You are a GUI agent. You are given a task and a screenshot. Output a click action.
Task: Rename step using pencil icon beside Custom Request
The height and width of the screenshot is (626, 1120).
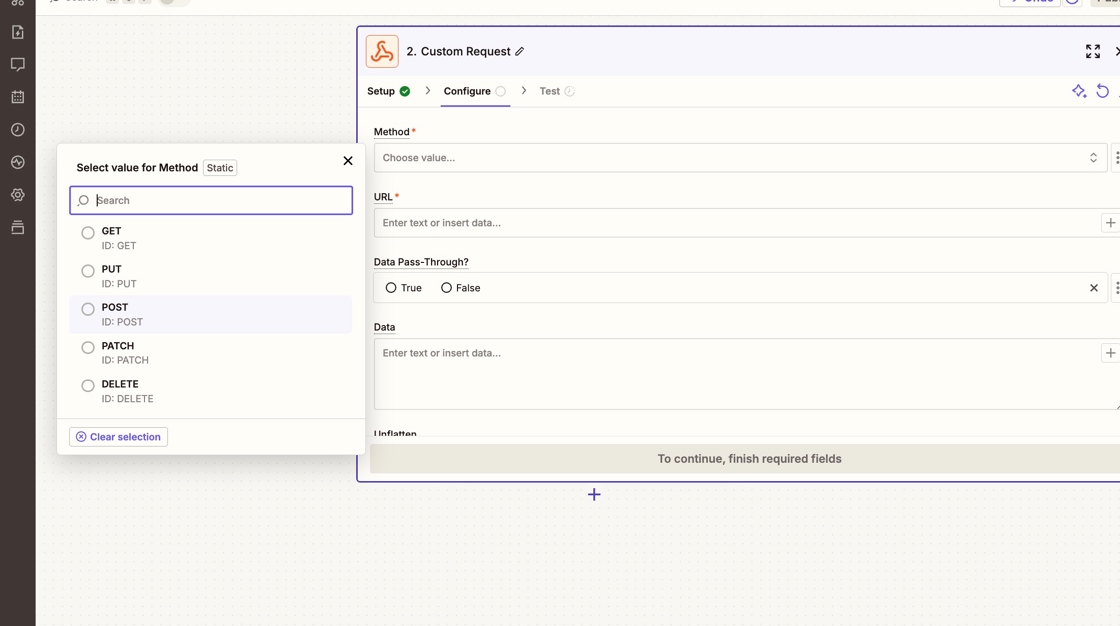(520, 51)
